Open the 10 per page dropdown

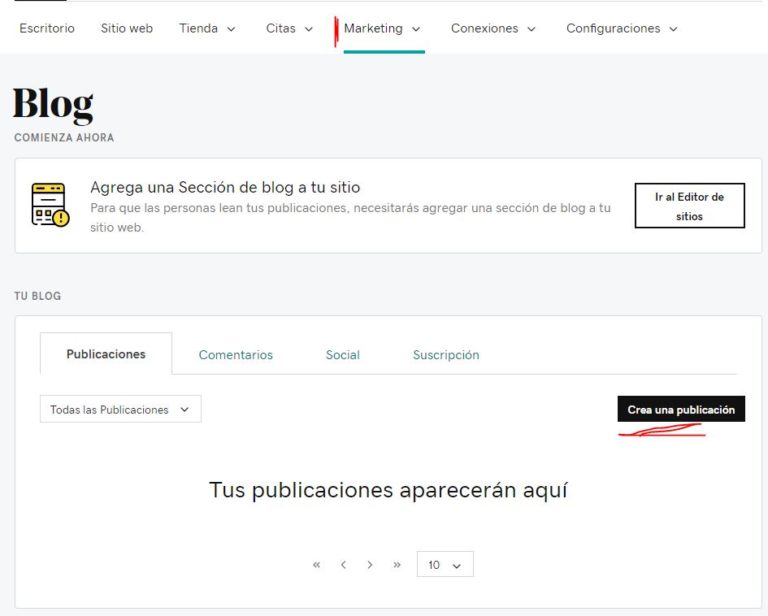click(x=445, y=565)
